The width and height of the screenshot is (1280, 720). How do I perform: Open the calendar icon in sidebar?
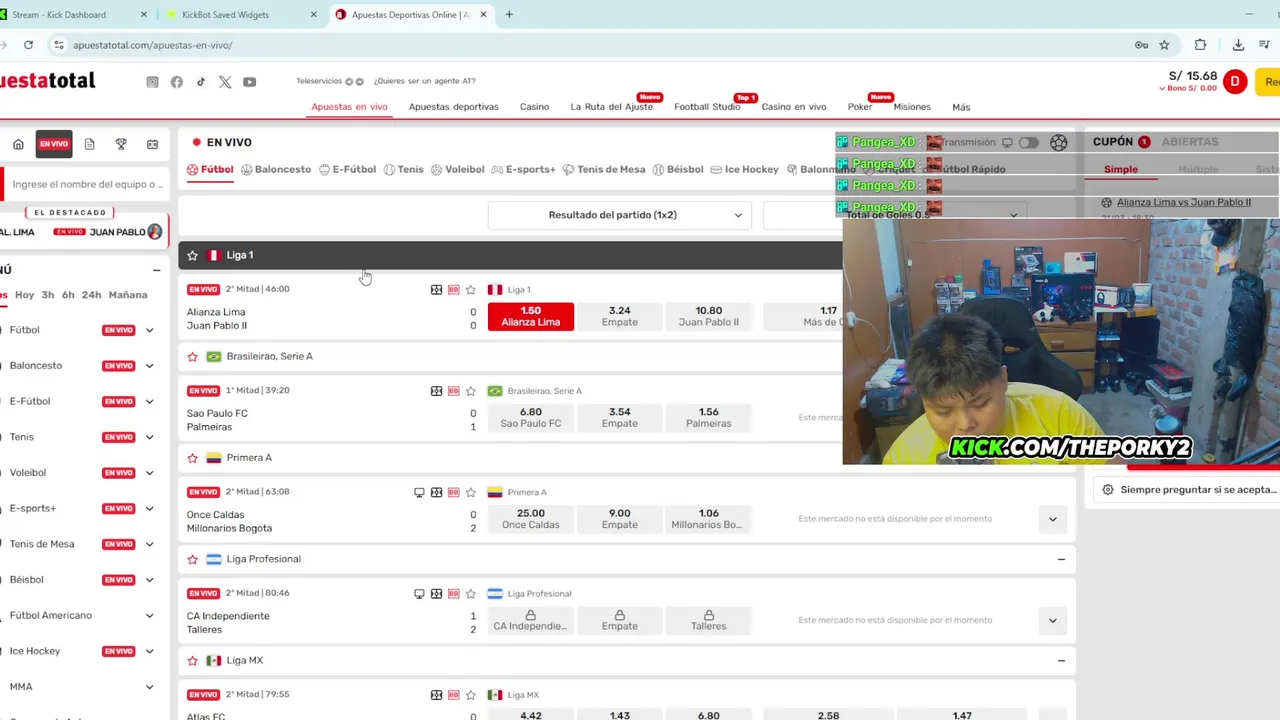[x=152, y=144]
